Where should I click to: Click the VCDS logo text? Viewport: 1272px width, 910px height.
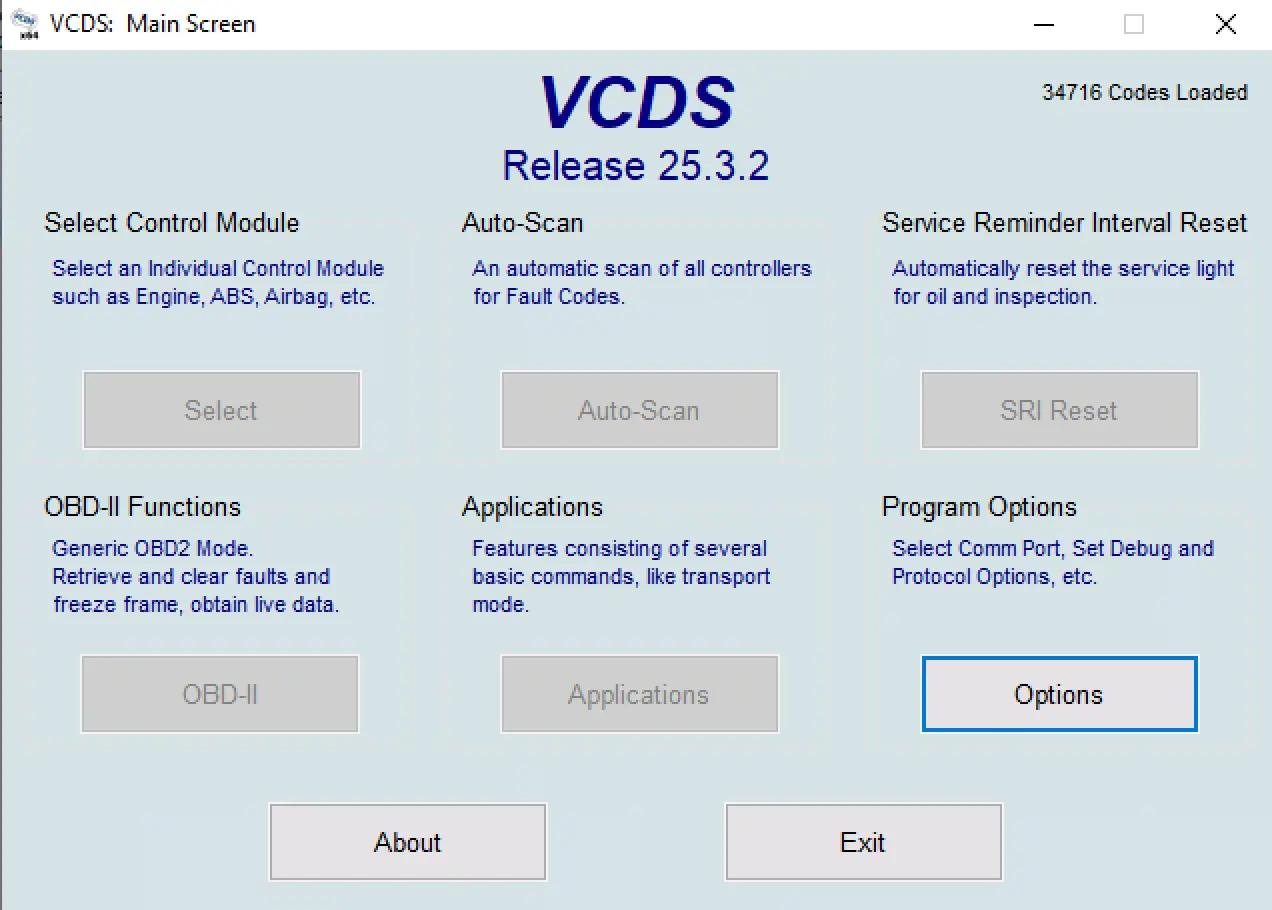click(x=637, y=100)
